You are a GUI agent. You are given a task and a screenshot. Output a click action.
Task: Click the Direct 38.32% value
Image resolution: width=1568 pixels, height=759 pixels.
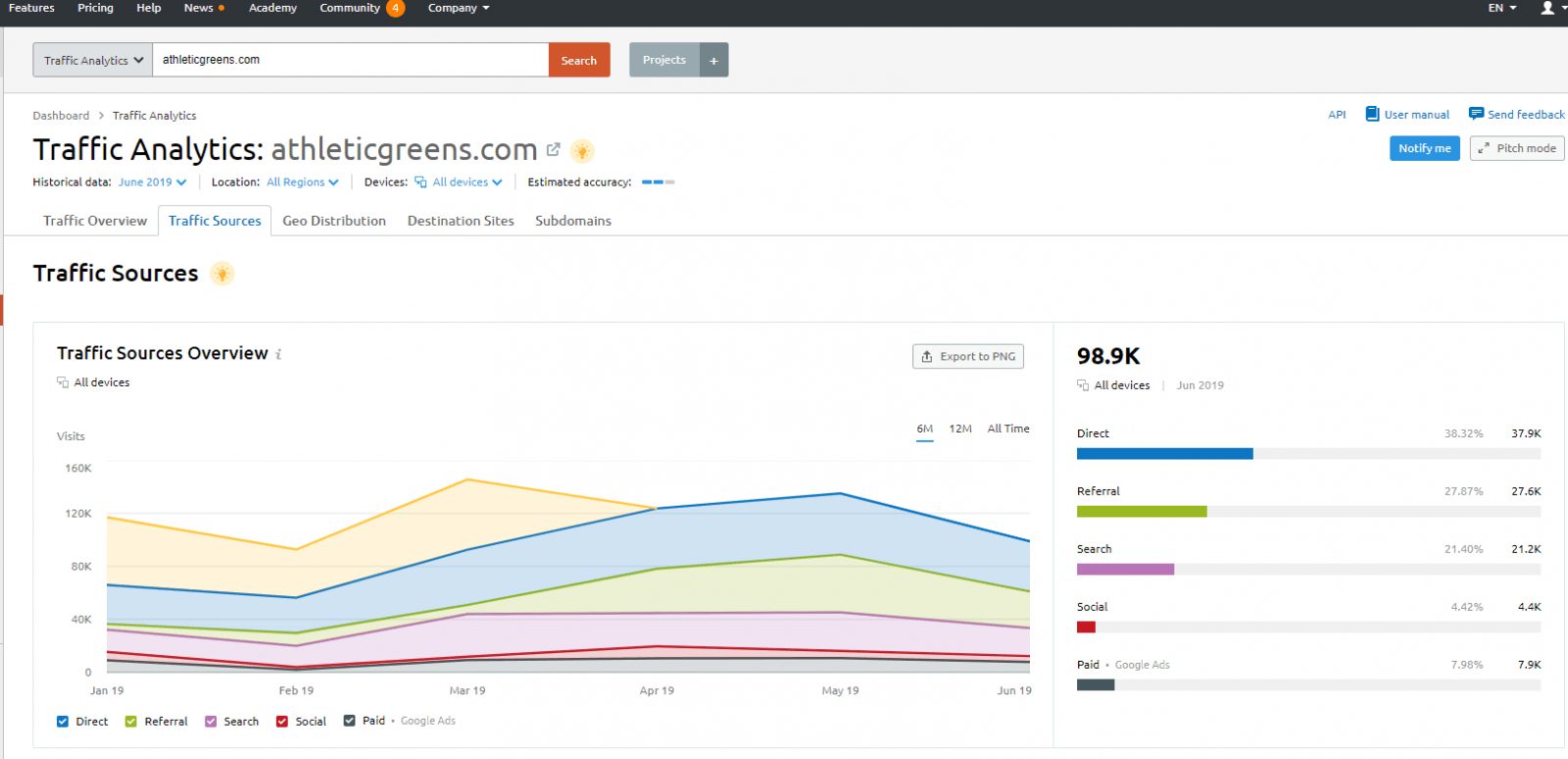click(1463, 433)
